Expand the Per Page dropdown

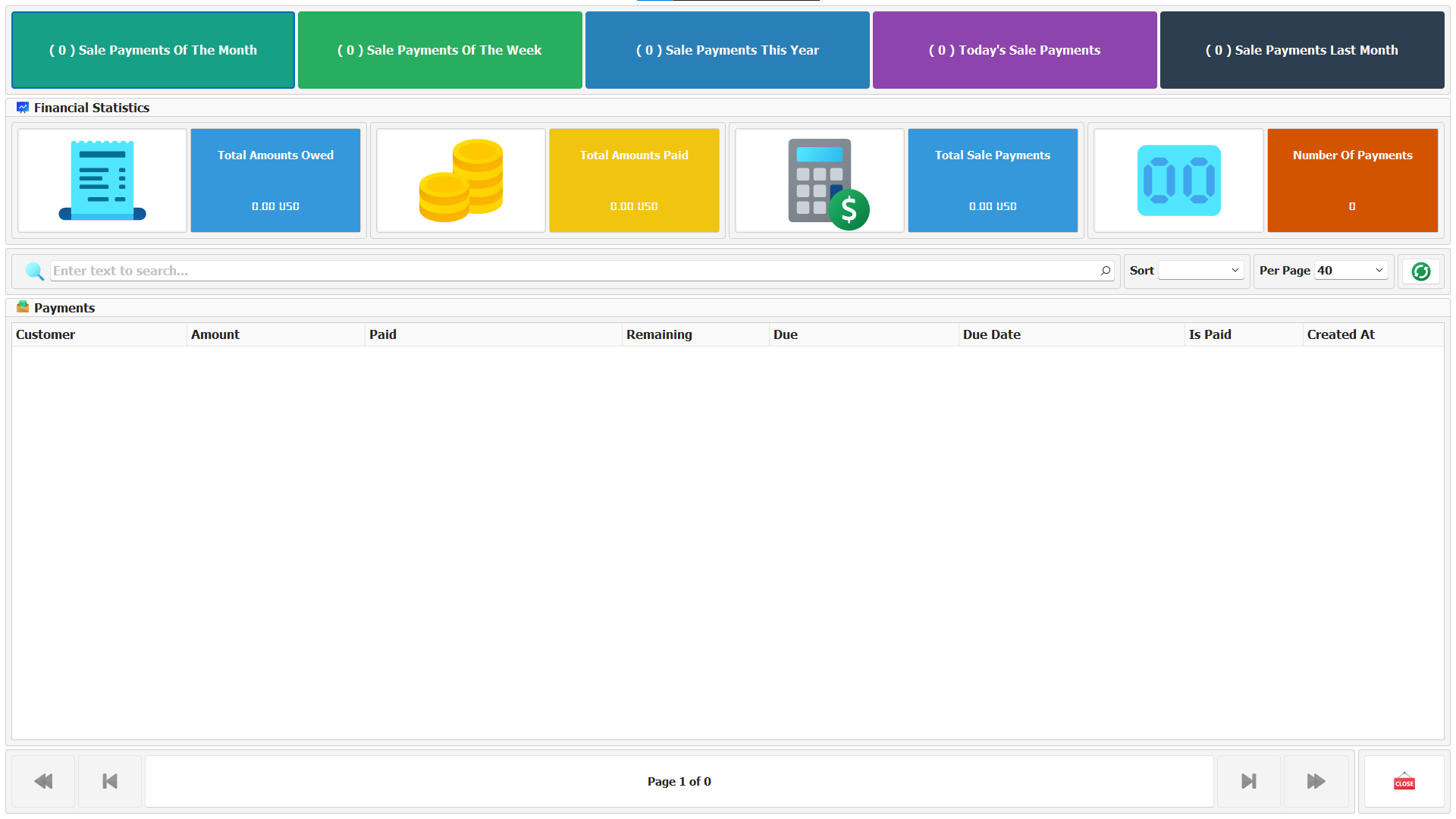click(1351, 271)
